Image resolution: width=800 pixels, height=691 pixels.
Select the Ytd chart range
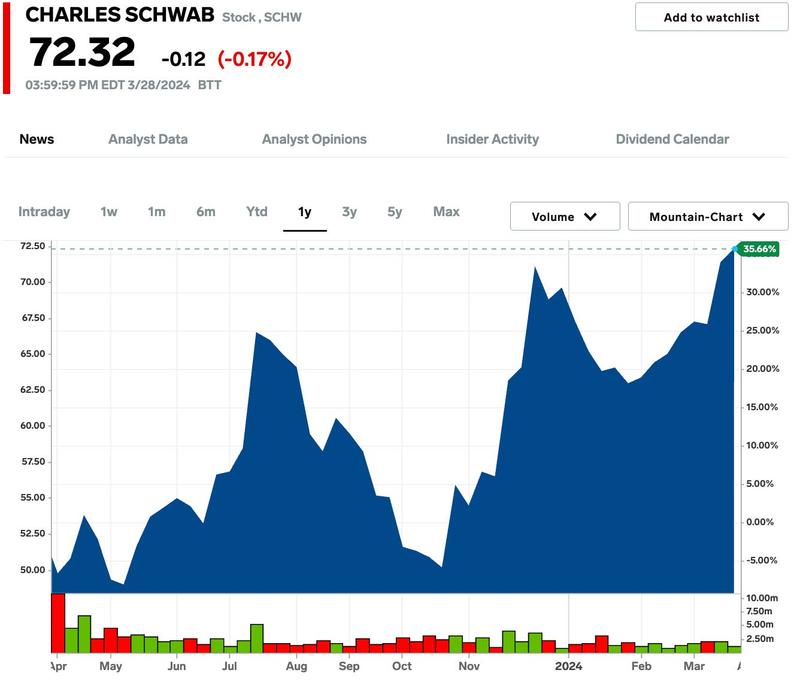(257, 212)
